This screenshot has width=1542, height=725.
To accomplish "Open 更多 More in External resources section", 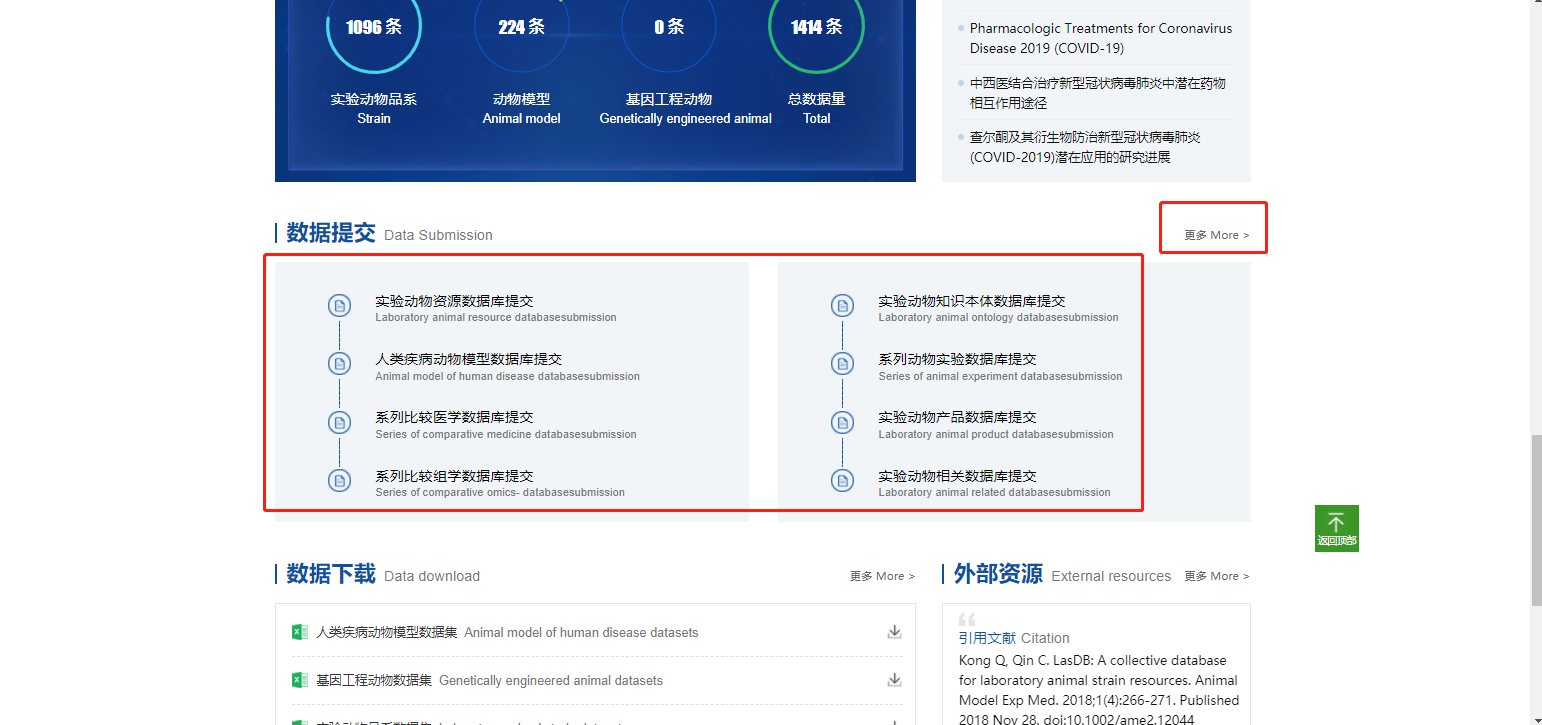I will (x=1216, y=576).
